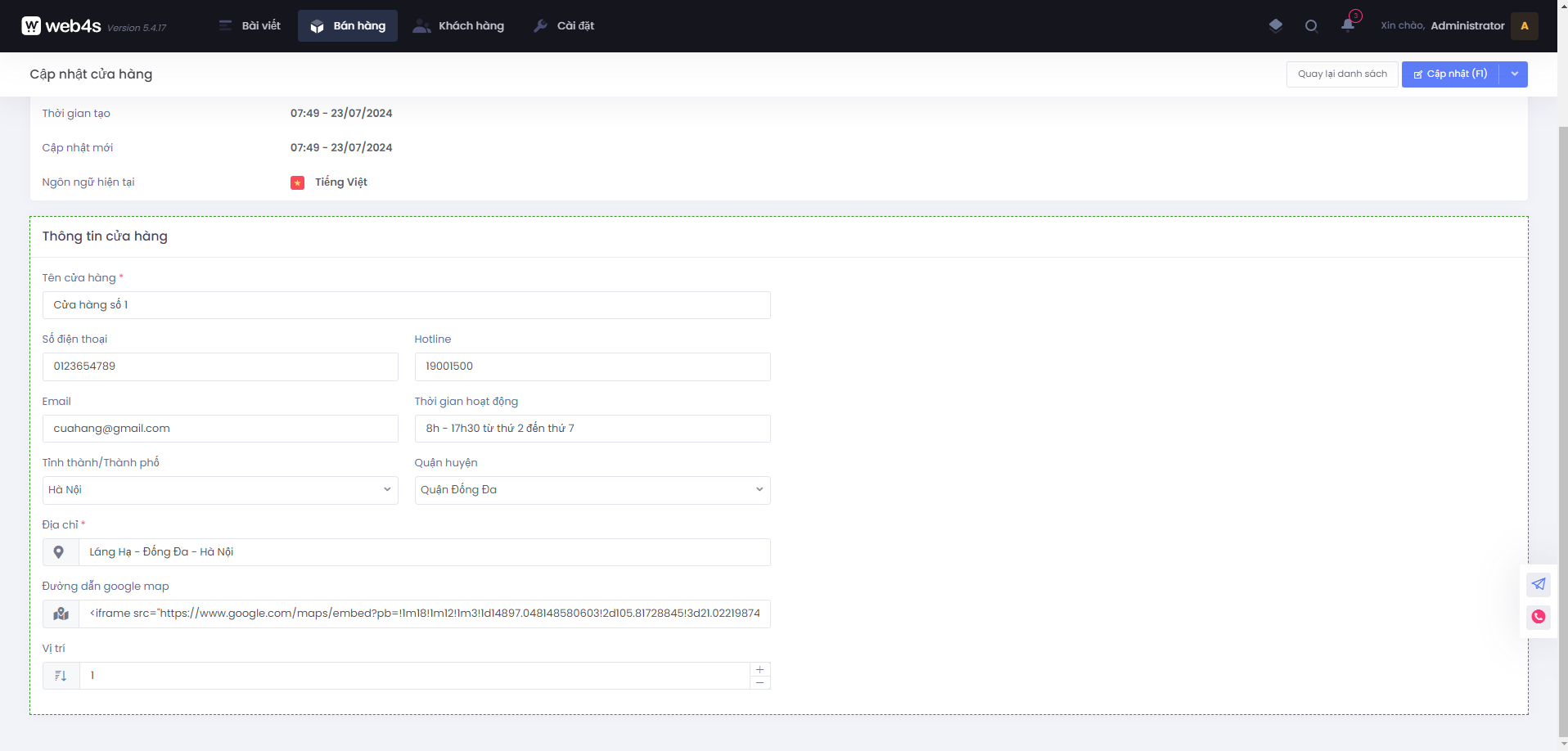Increase Vị trí value with plus stepper

tap(759, 669)
